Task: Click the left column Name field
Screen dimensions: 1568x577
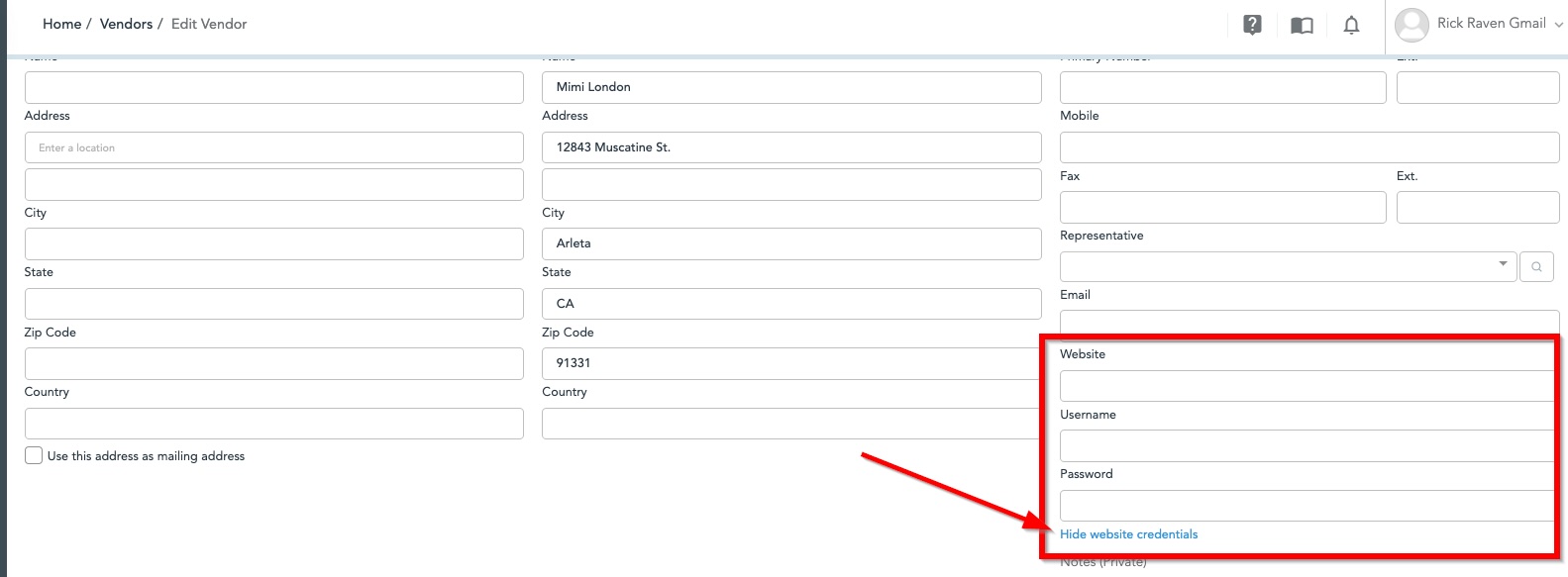Action: [x=273, y=87]
